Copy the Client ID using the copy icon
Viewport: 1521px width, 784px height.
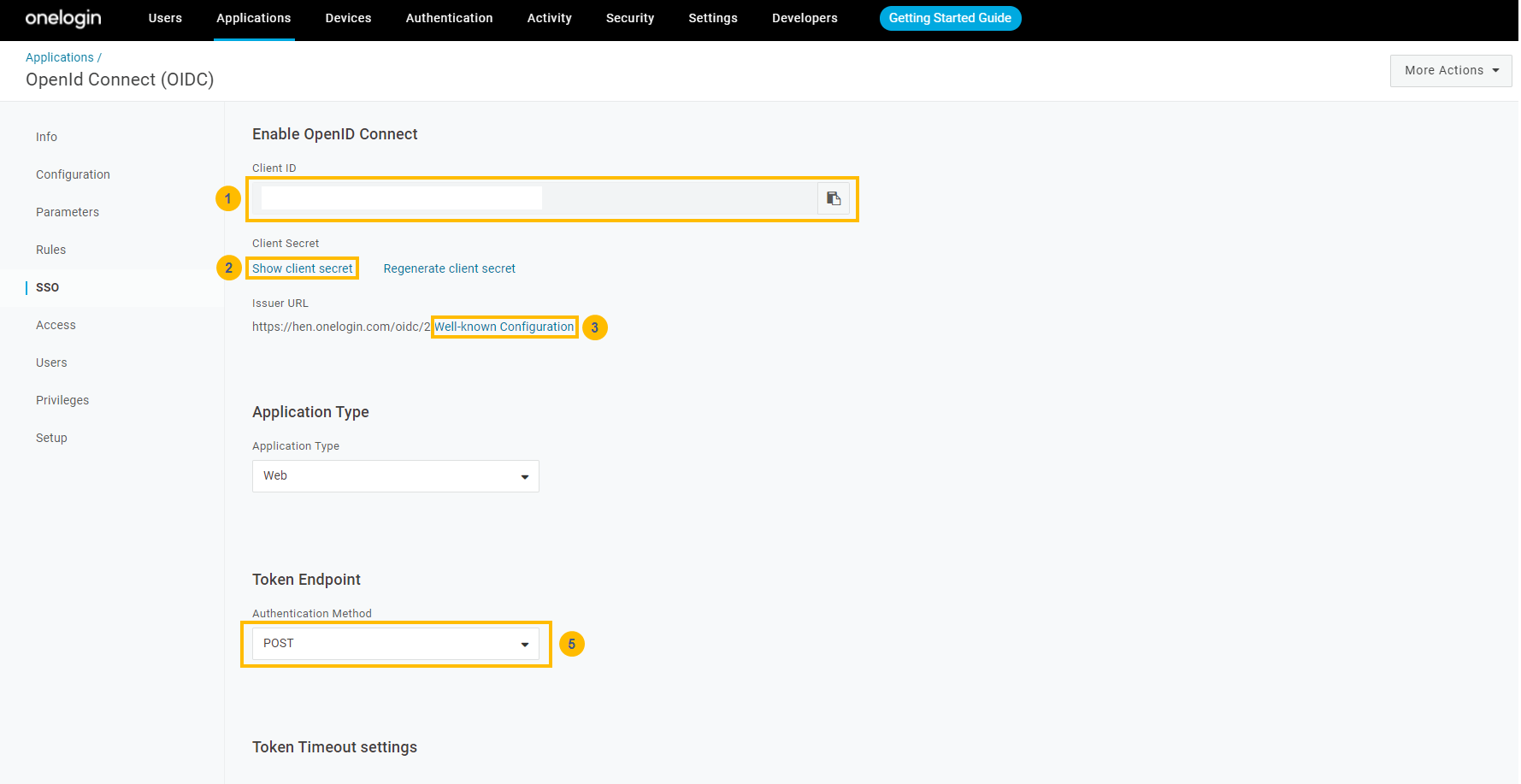click(833, 197)
